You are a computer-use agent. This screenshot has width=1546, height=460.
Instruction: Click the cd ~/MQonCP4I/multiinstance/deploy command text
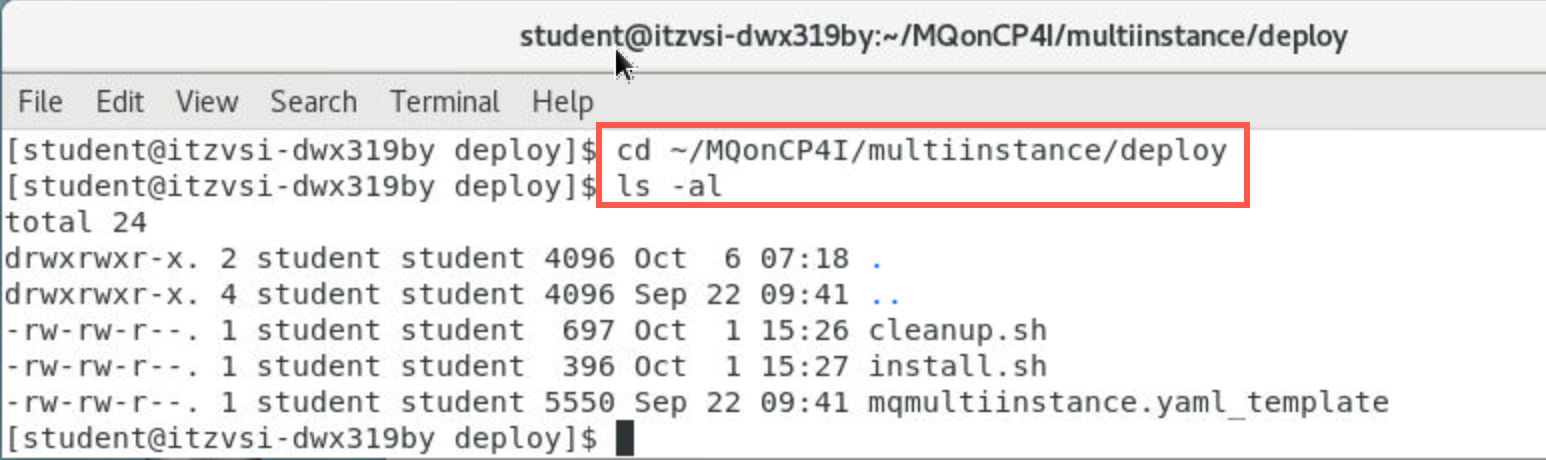click(x=921, y=151)
